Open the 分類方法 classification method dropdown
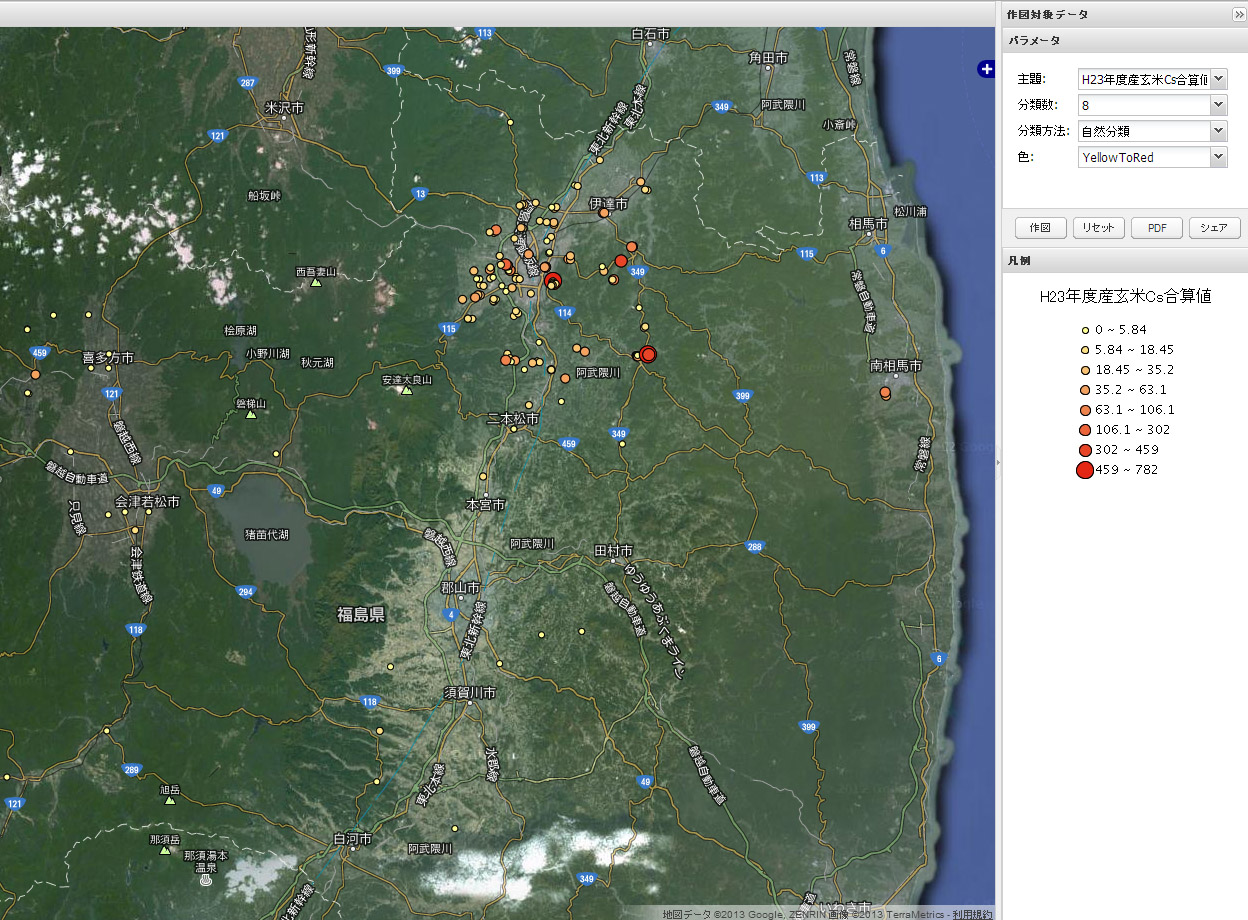The width and height of the screenshot is (1248, 920). (1218, 131)
